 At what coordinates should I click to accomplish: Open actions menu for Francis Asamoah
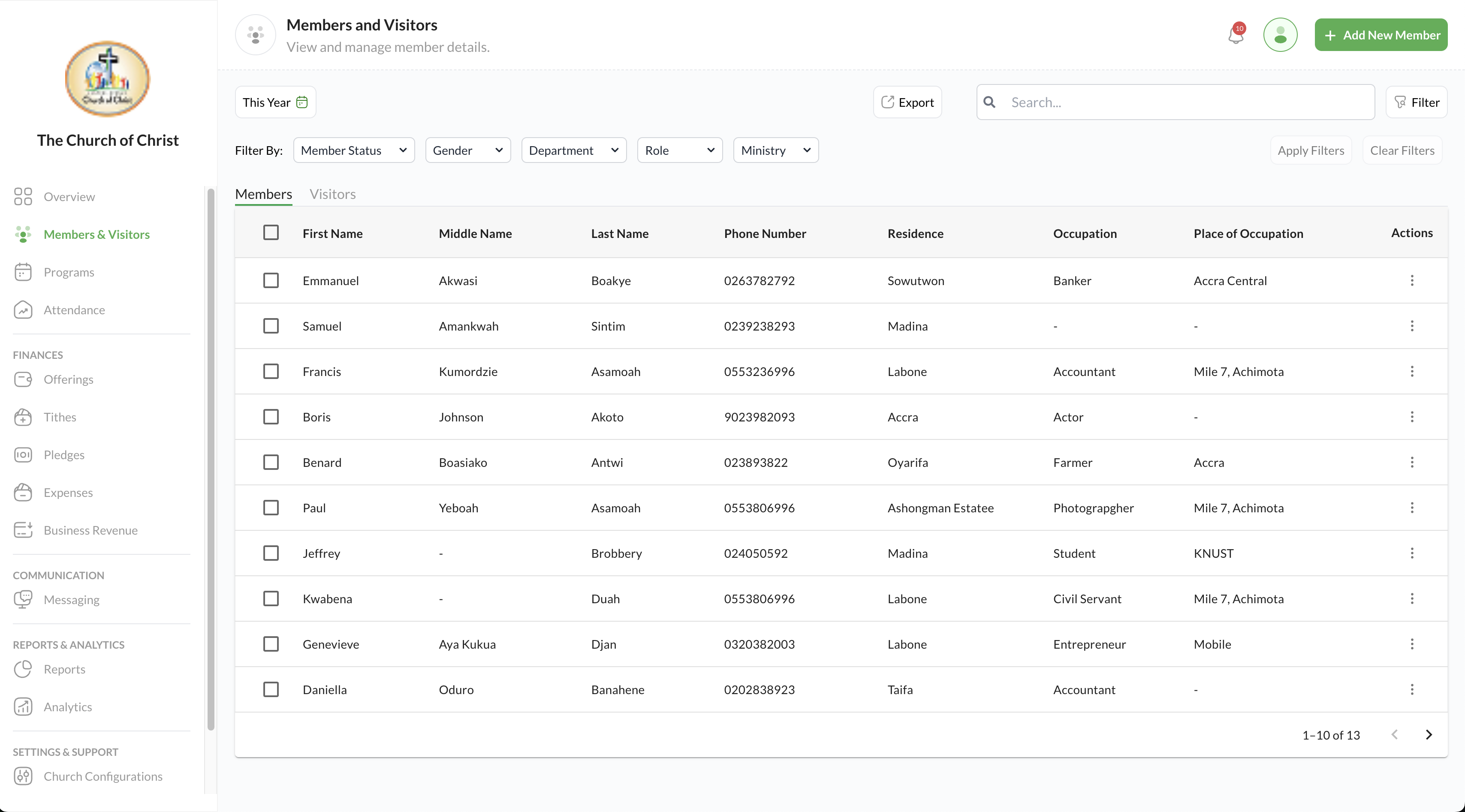(1411, 371)
